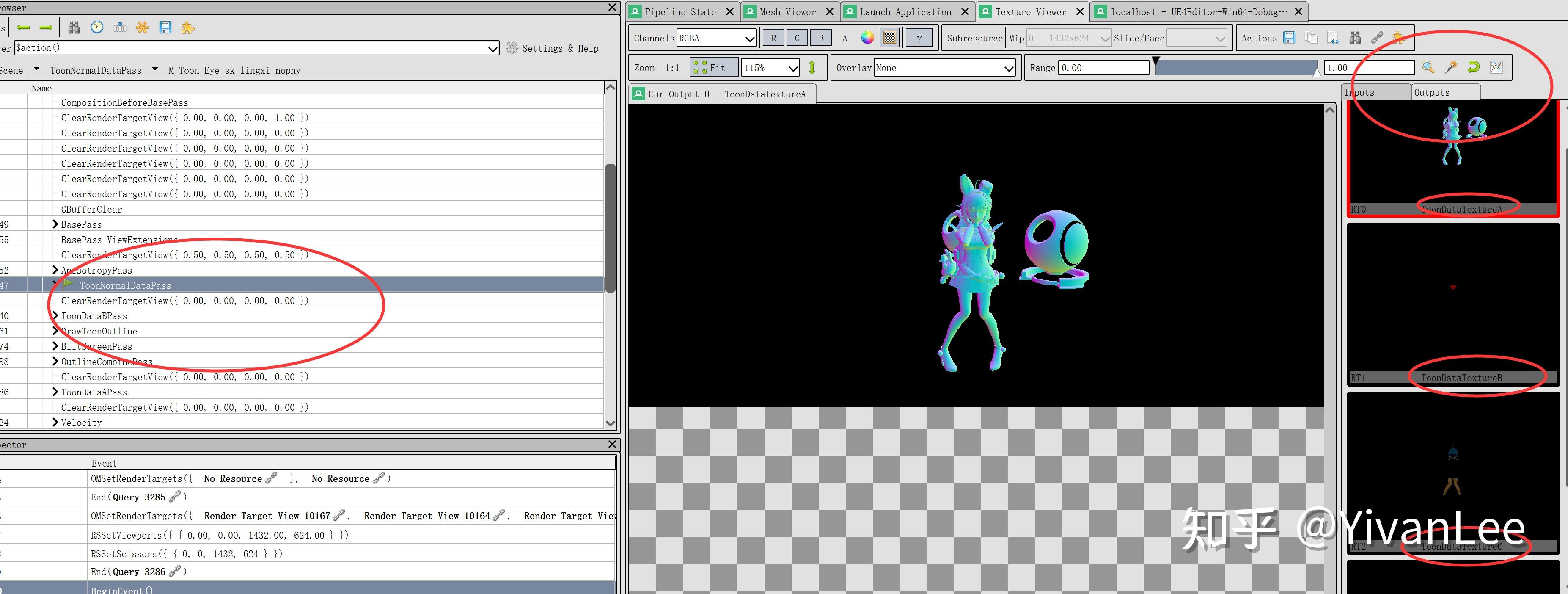Click the auto-fit range wand icon
1568x594 pixels.
point(1450,68)
